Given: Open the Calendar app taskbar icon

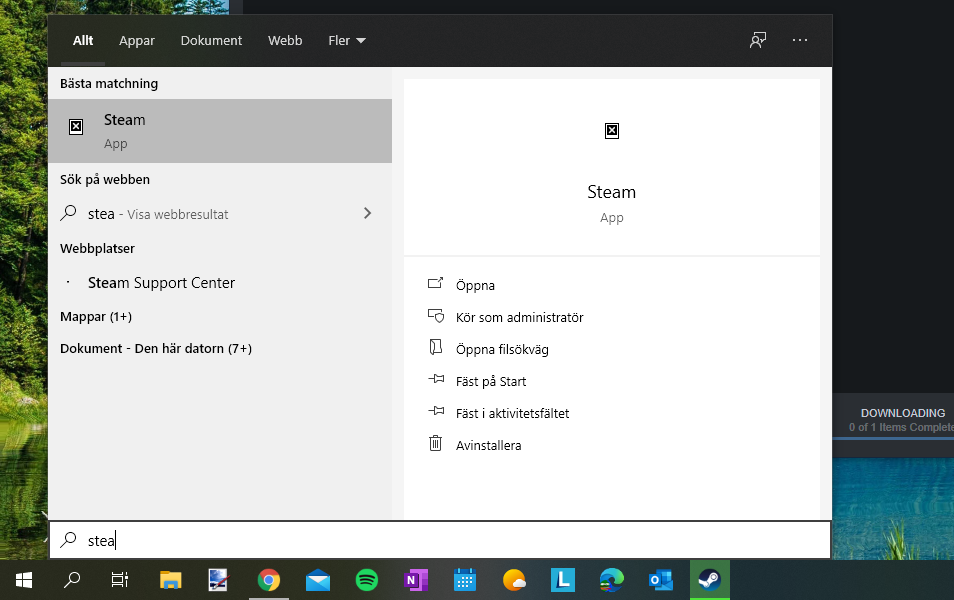Looking at the screenshot, I should click(465, 580).
